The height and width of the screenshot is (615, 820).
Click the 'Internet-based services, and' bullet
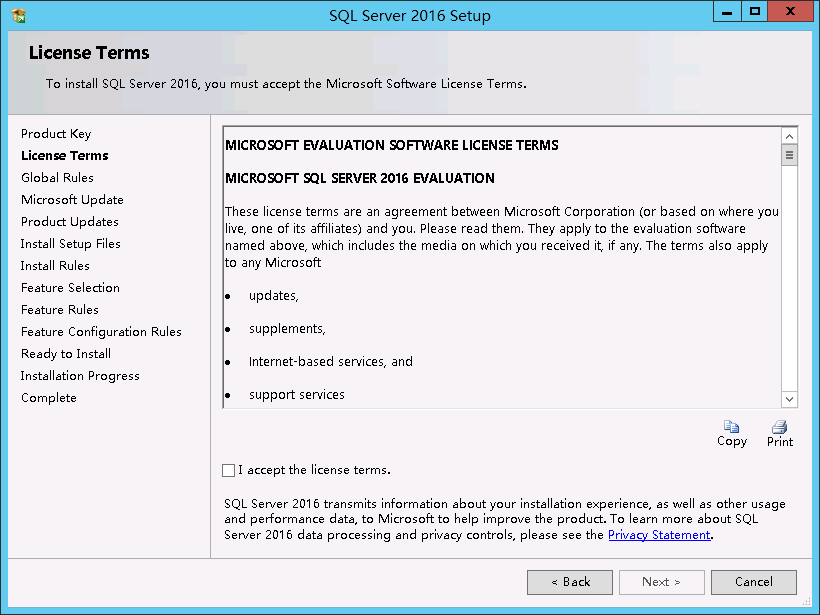pyautogui.click(x=331, y=362)
